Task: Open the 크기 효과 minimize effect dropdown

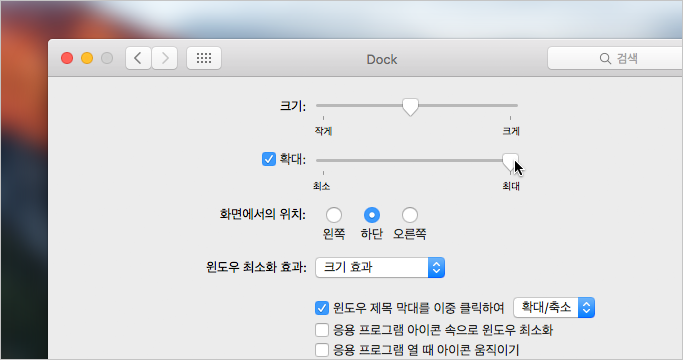Action: (x=380, y=267)
